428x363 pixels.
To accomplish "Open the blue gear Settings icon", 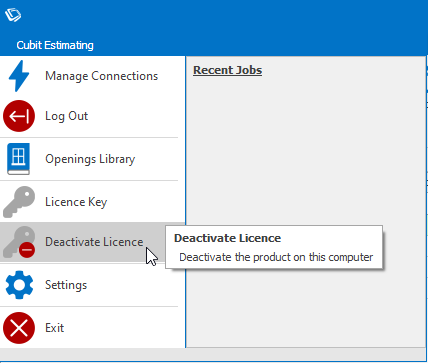I will [x=19, y=285].
